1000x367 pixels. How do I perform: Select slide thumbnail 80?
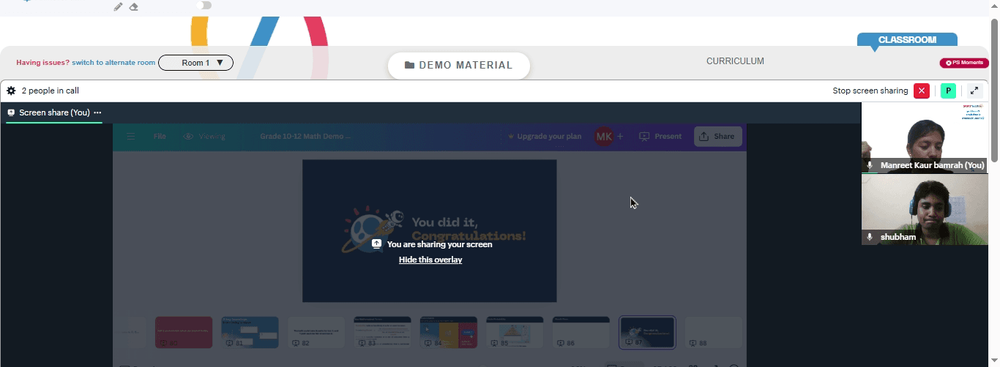click(184, 333)
